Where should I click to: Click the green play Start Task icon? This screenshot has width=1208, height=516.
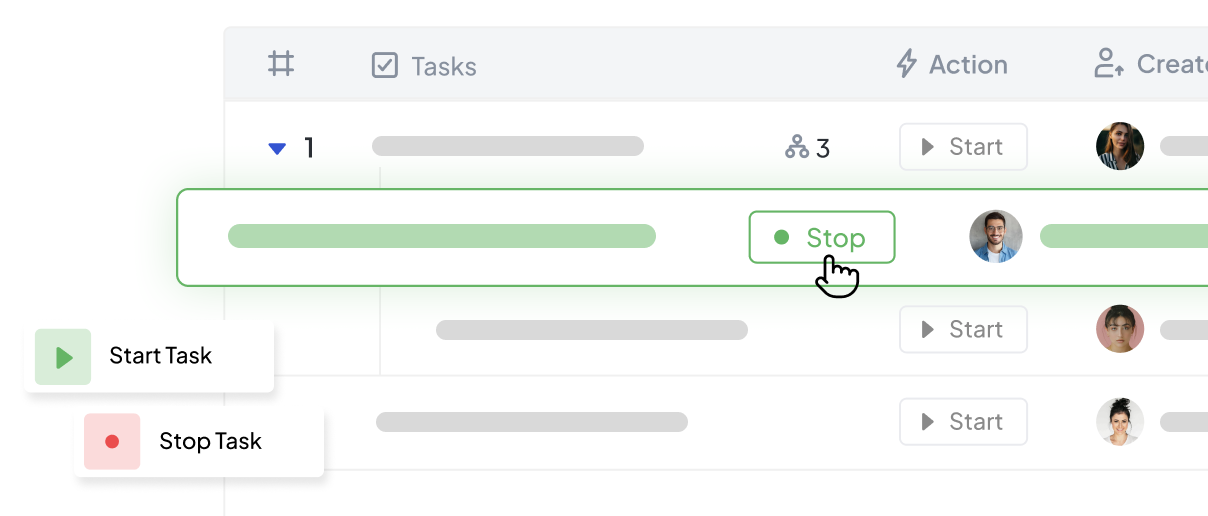point(63,357)
